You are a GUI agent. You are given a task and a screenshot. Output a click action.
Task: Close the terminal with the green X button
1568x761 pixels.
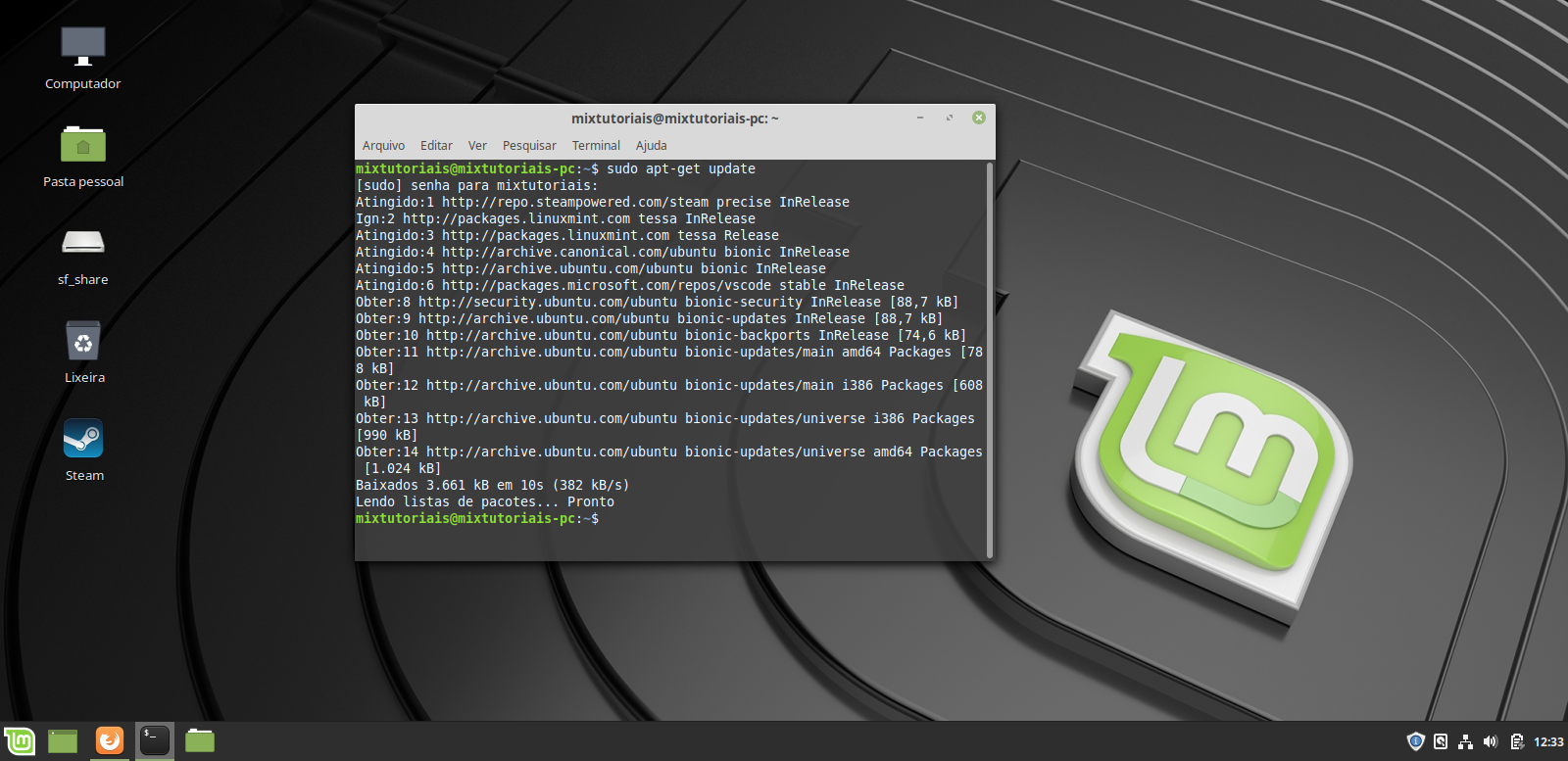[x=978, y=118]
